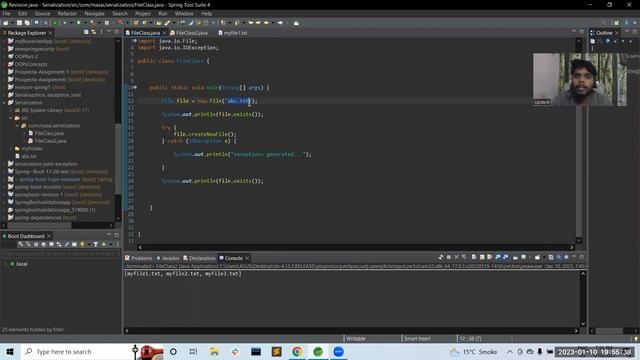
Task: Open the Refactor menu
Action: [67, 13]
